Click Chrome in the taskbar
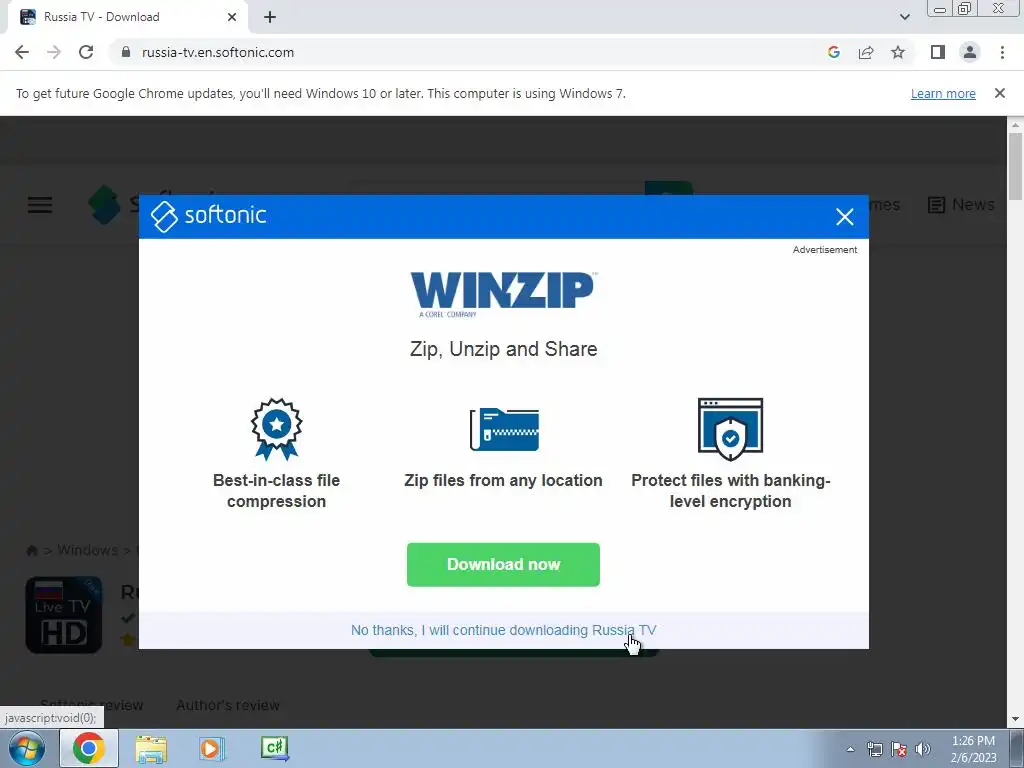The height and width of the screenshot is (768, 1024). [89, 748]
